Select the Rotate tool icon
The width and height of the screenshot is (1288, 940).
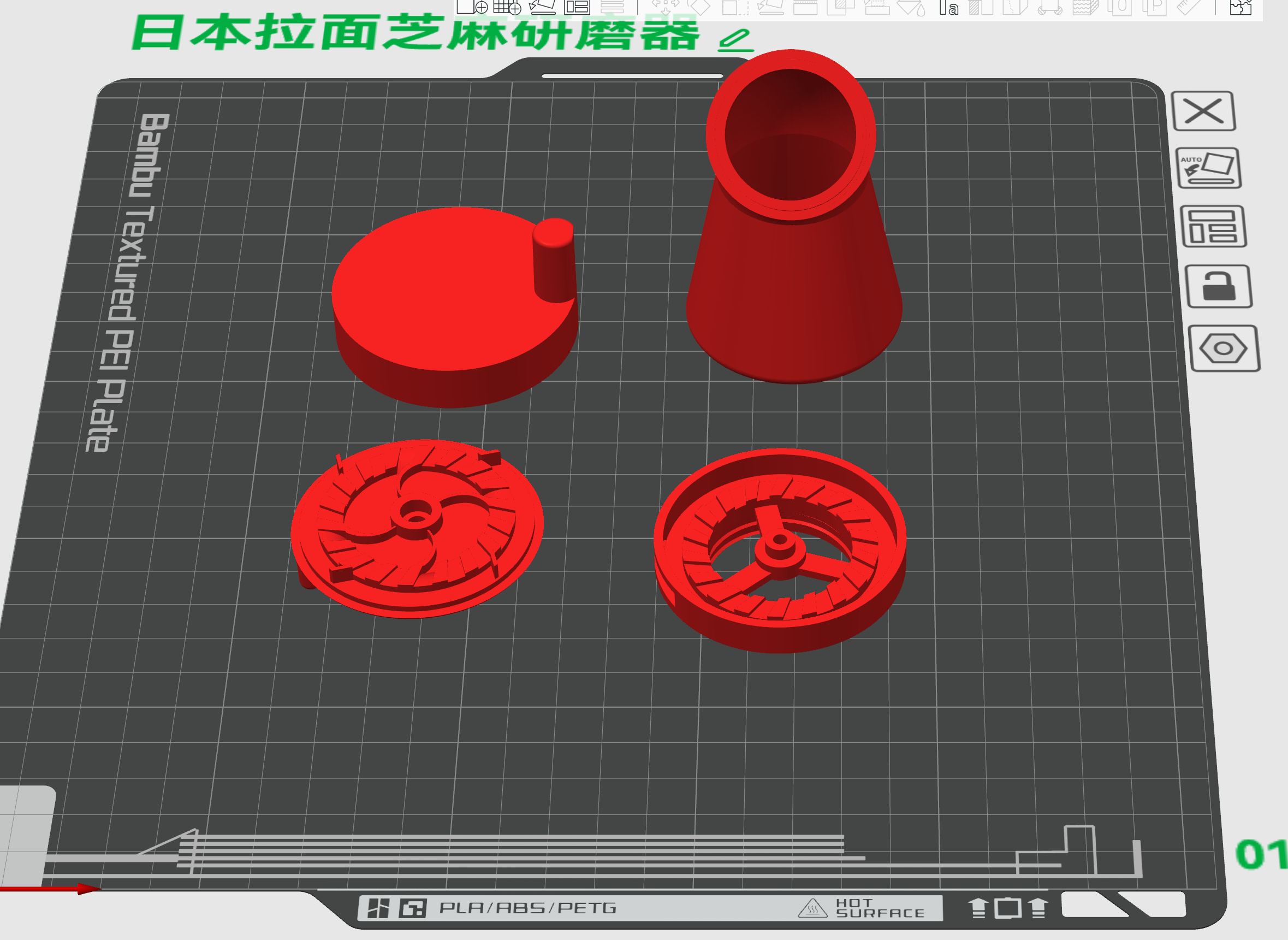[699, 7]
